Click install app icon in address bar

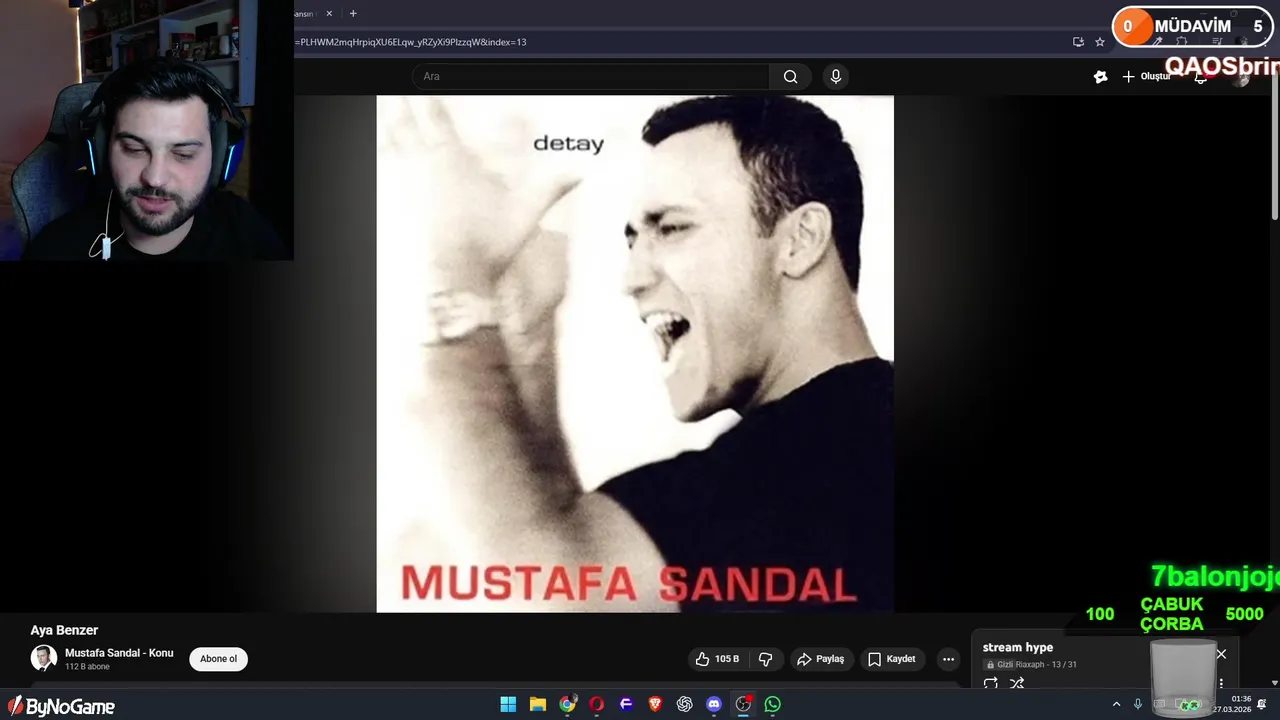click(1078, 42)
